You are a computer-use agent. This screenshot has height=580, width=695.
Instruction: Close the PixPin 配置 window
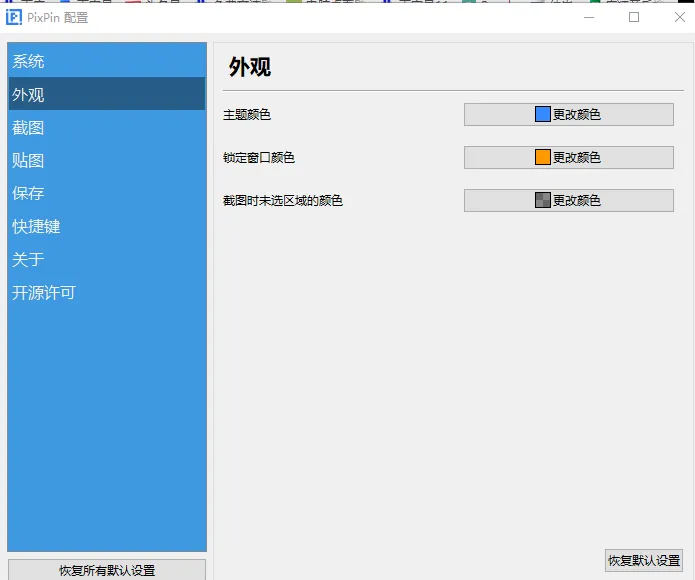coord(679,17)
